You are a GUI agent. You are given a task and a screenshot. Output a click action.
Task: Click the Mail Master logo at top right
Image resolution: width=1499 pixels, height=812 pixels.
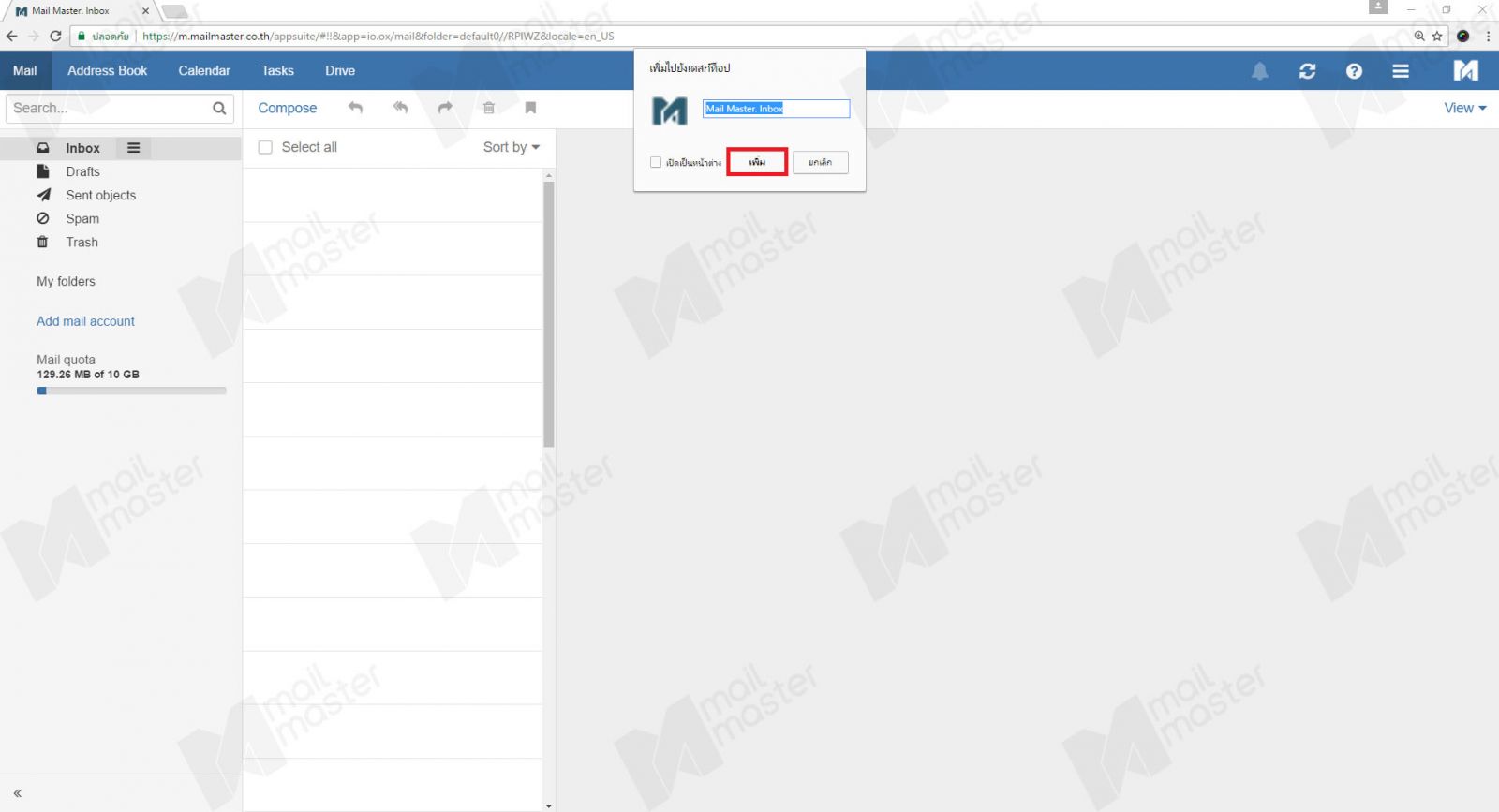coord(1465,70)
